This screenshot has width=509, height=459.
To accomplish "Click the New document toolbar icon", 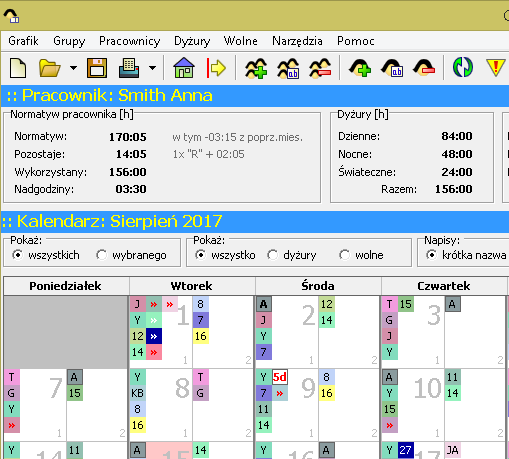I will point(18,68).
